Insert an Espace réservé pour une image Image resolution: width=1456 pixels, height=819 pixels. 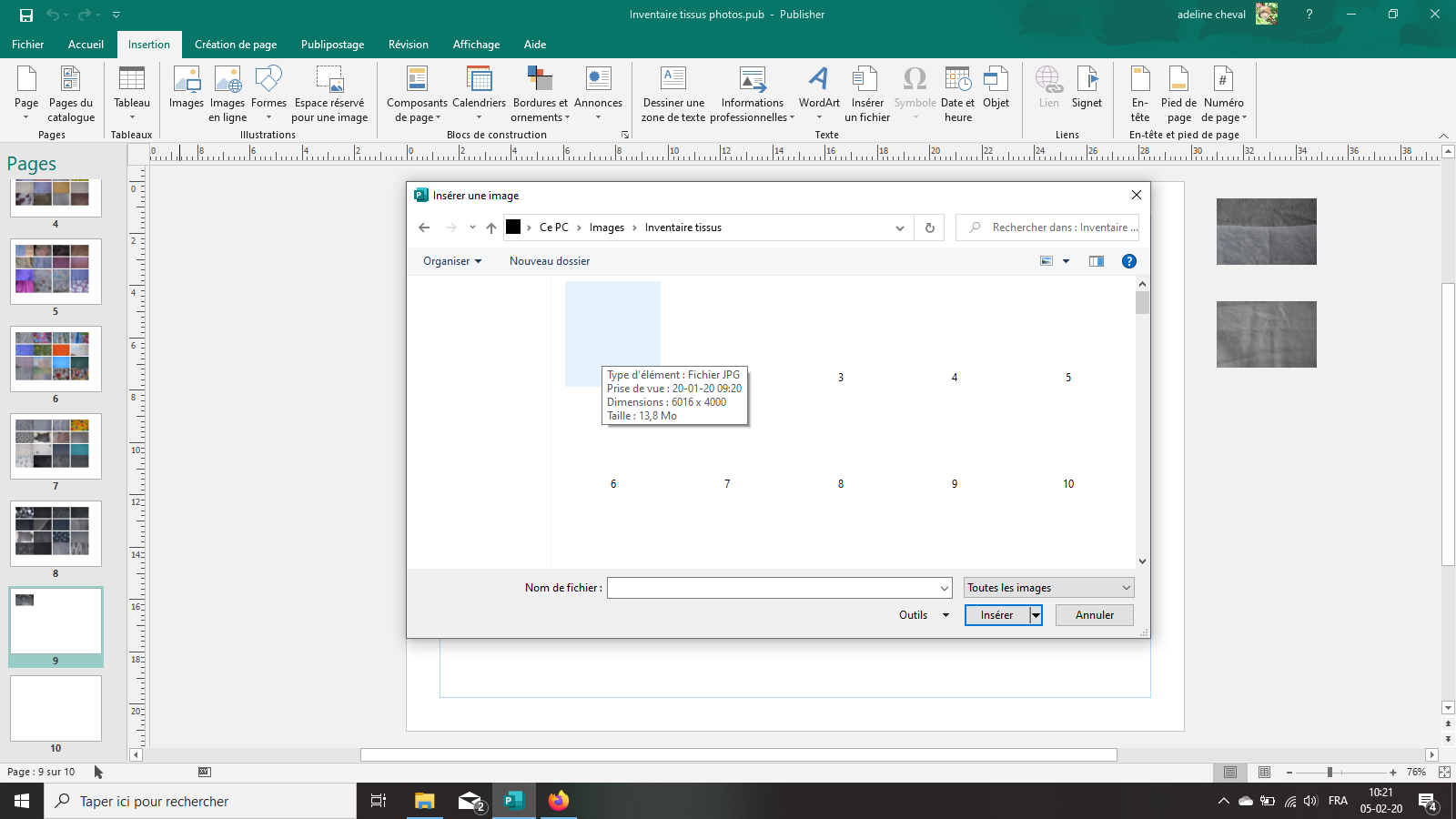point(329,93)
